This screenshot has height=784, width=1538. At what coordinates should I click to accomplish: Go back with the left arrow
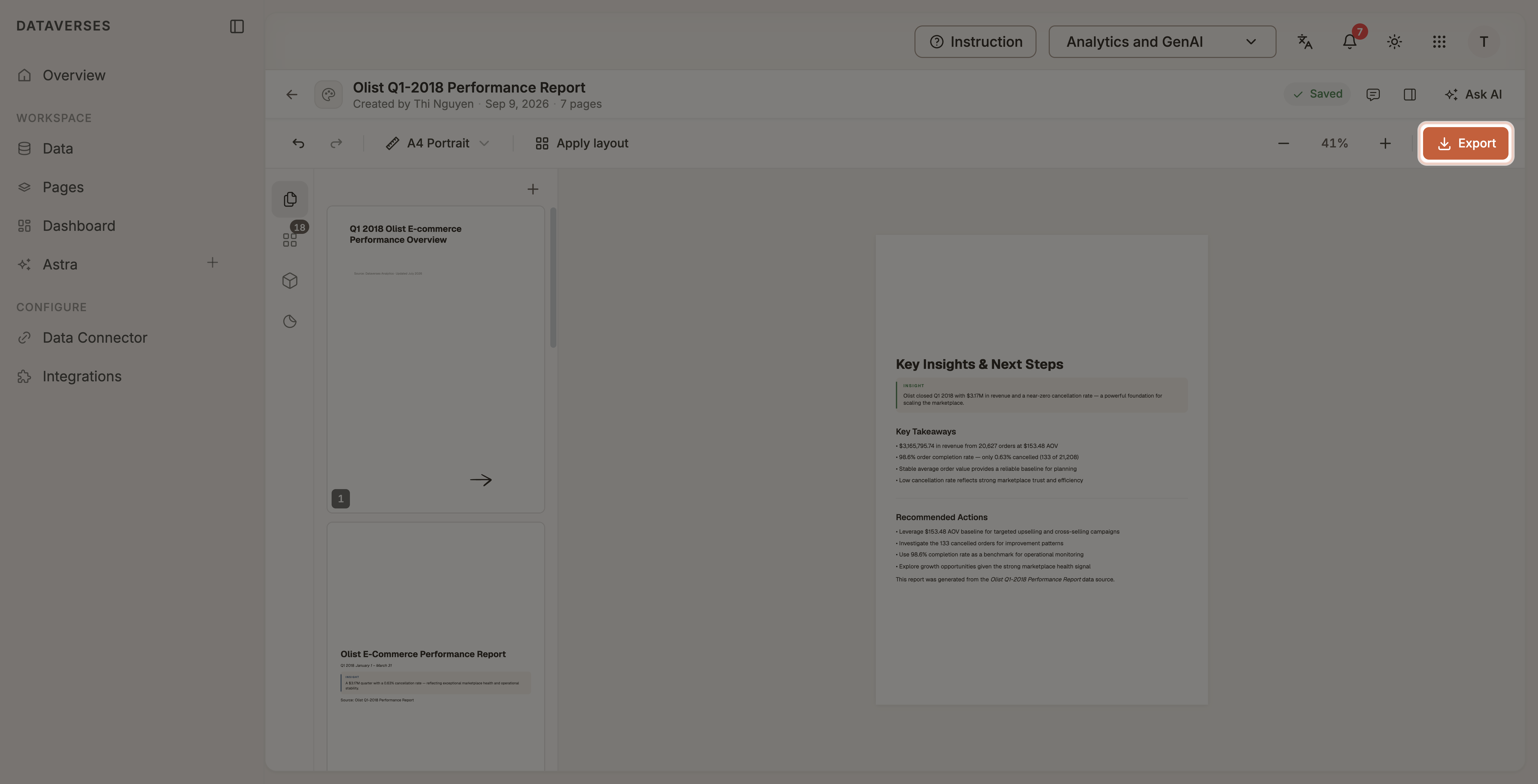coord(291,94)
